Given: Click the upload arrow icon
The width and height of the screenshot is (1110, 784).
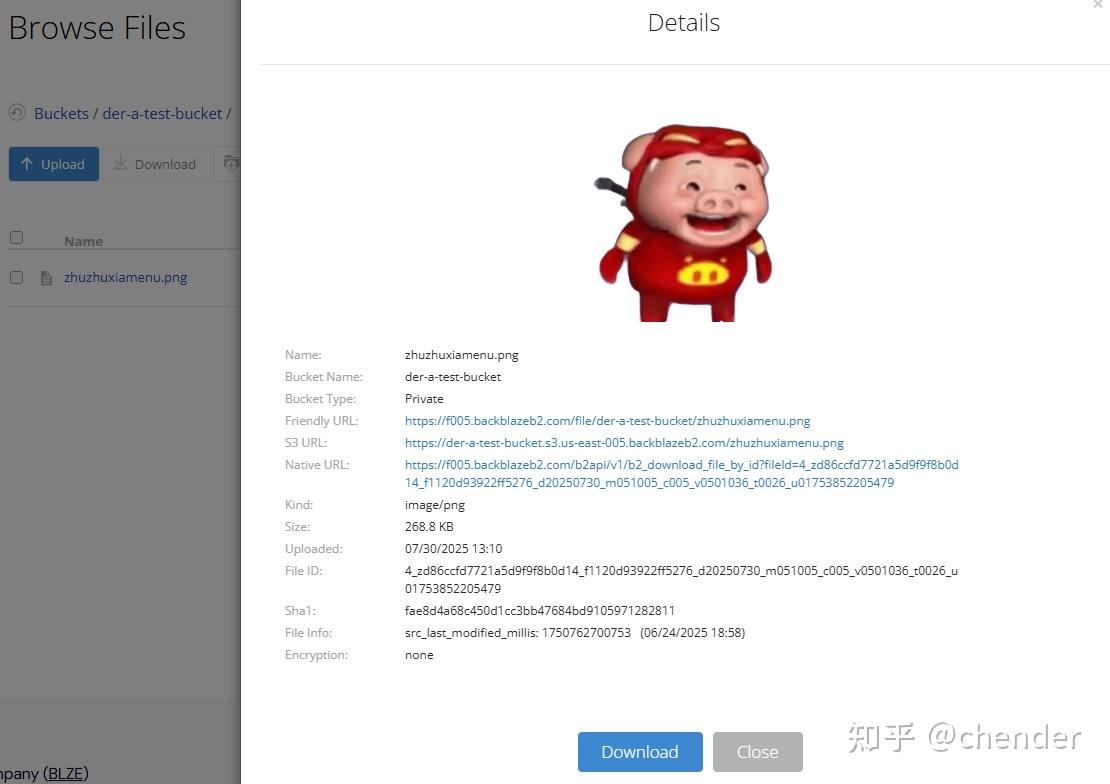Looking at the screenshot, I should (27, 164).
